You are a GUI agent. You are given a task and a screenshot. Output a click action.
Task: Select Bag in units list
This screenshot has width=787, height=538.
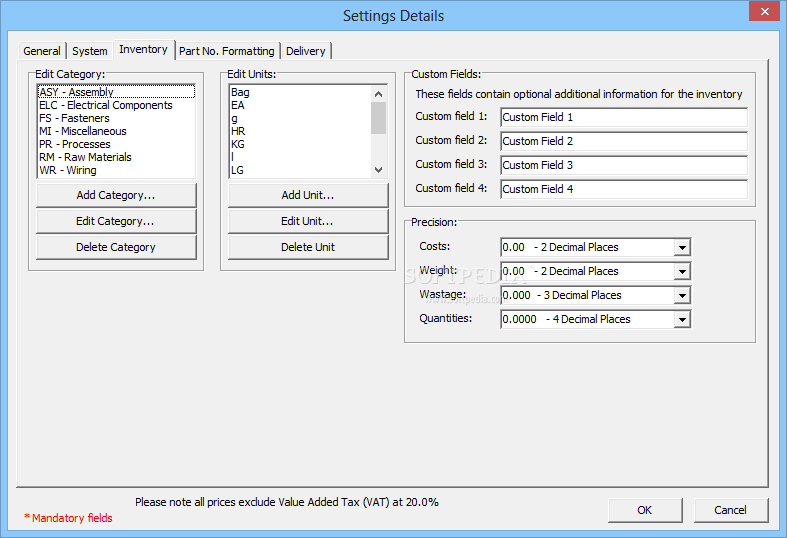(300, 92)
